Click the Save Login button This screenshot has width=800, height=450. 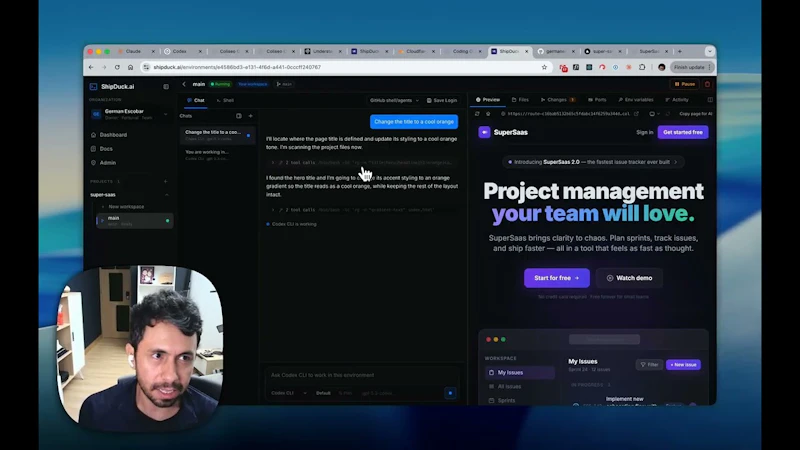point(442,101)
